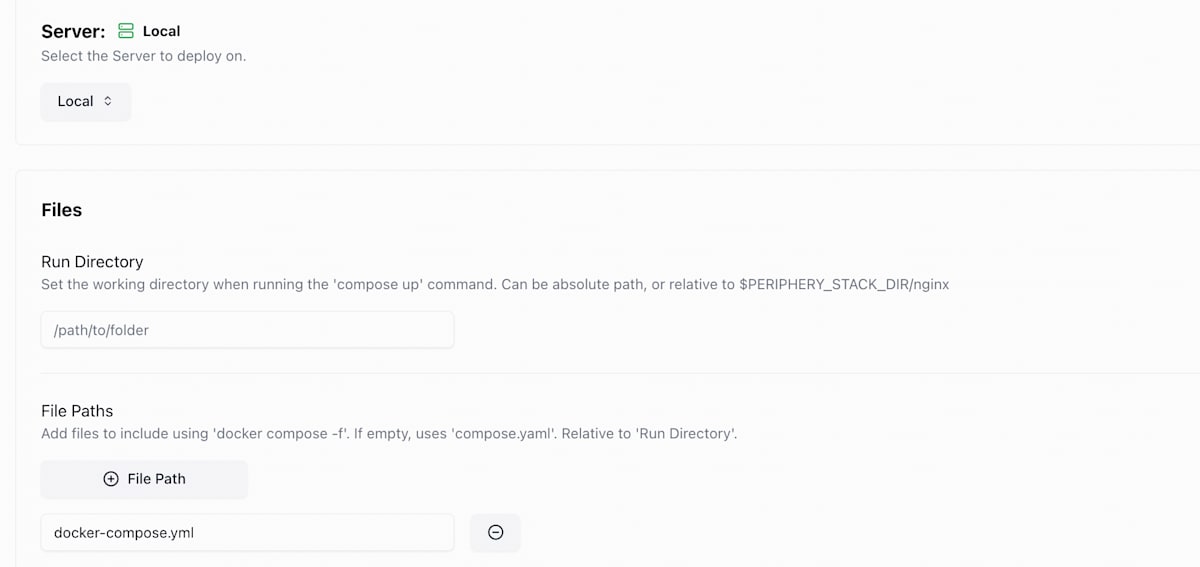Click the bold Local server name link
Image resolution: width=1200 pixels, height=567 pixels.
[x=162, y=31]
